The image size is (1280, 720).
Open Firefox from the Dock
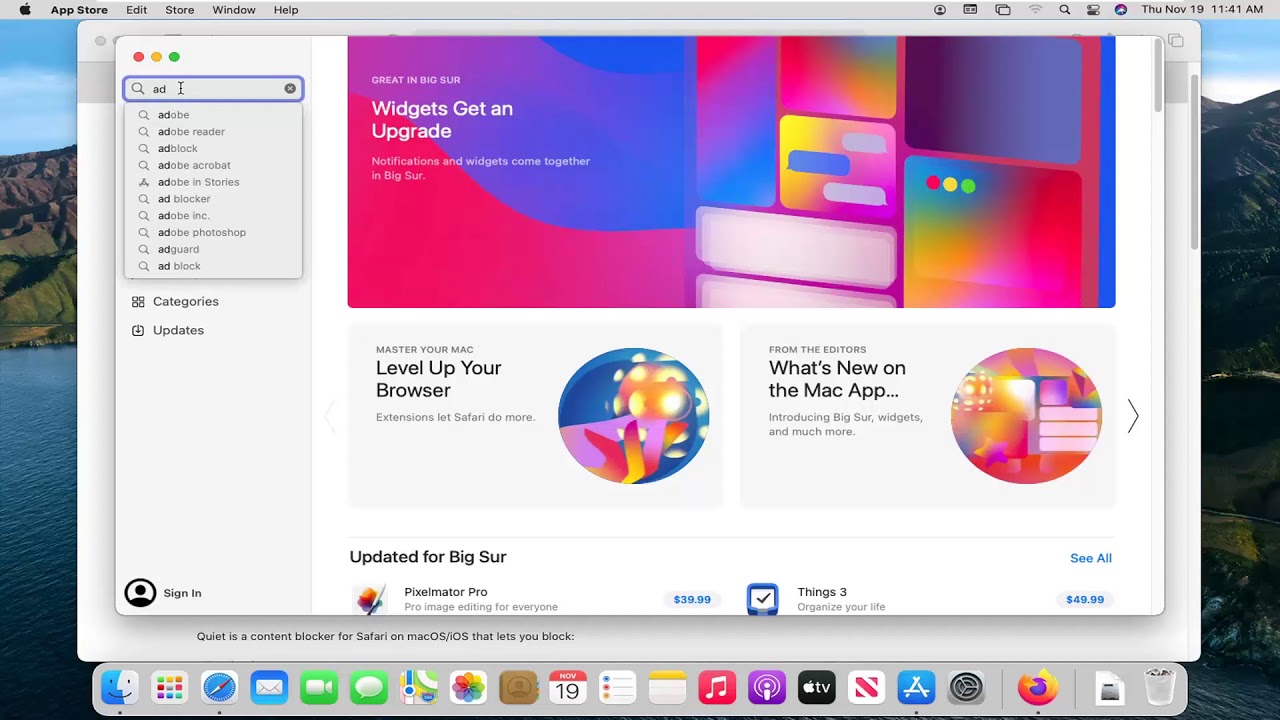1038,688
